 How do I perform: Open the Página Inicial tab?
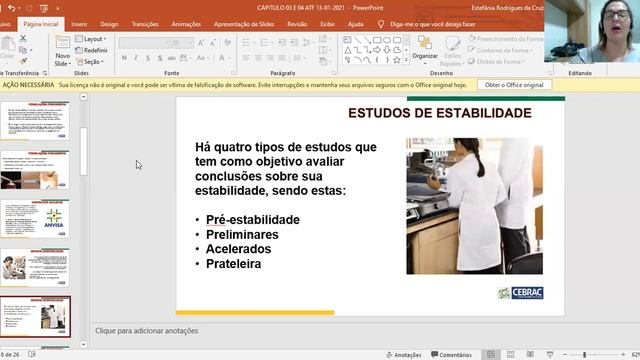coord(41,24)
